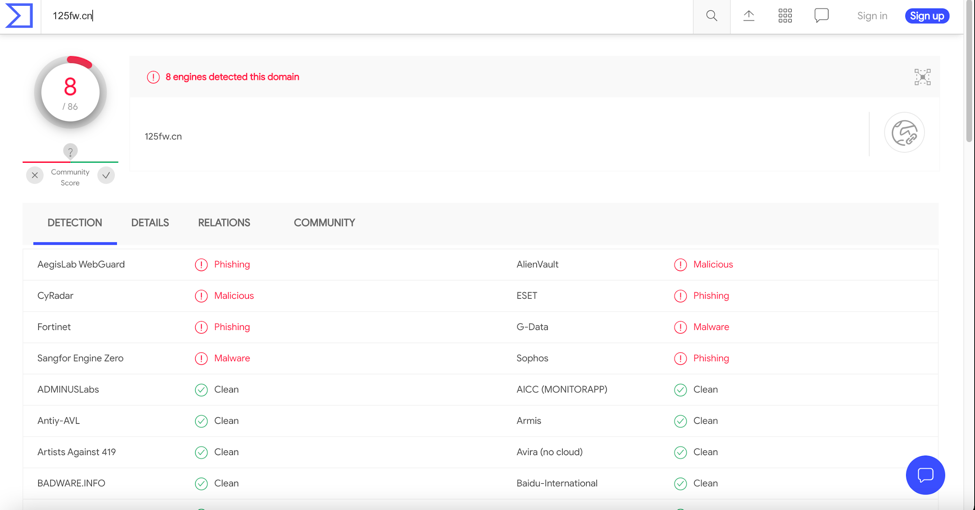
Task: Click the alert icon beside 8 engines detected
Action: tap(153, 77)
